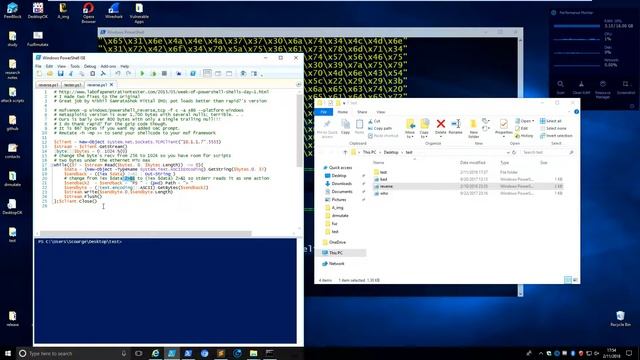The width and height of the screenshot is (640, 360).
Task: Click the Undo arrow in ISE toolbar
Action: pyautogui.click(x=118, y=73)
